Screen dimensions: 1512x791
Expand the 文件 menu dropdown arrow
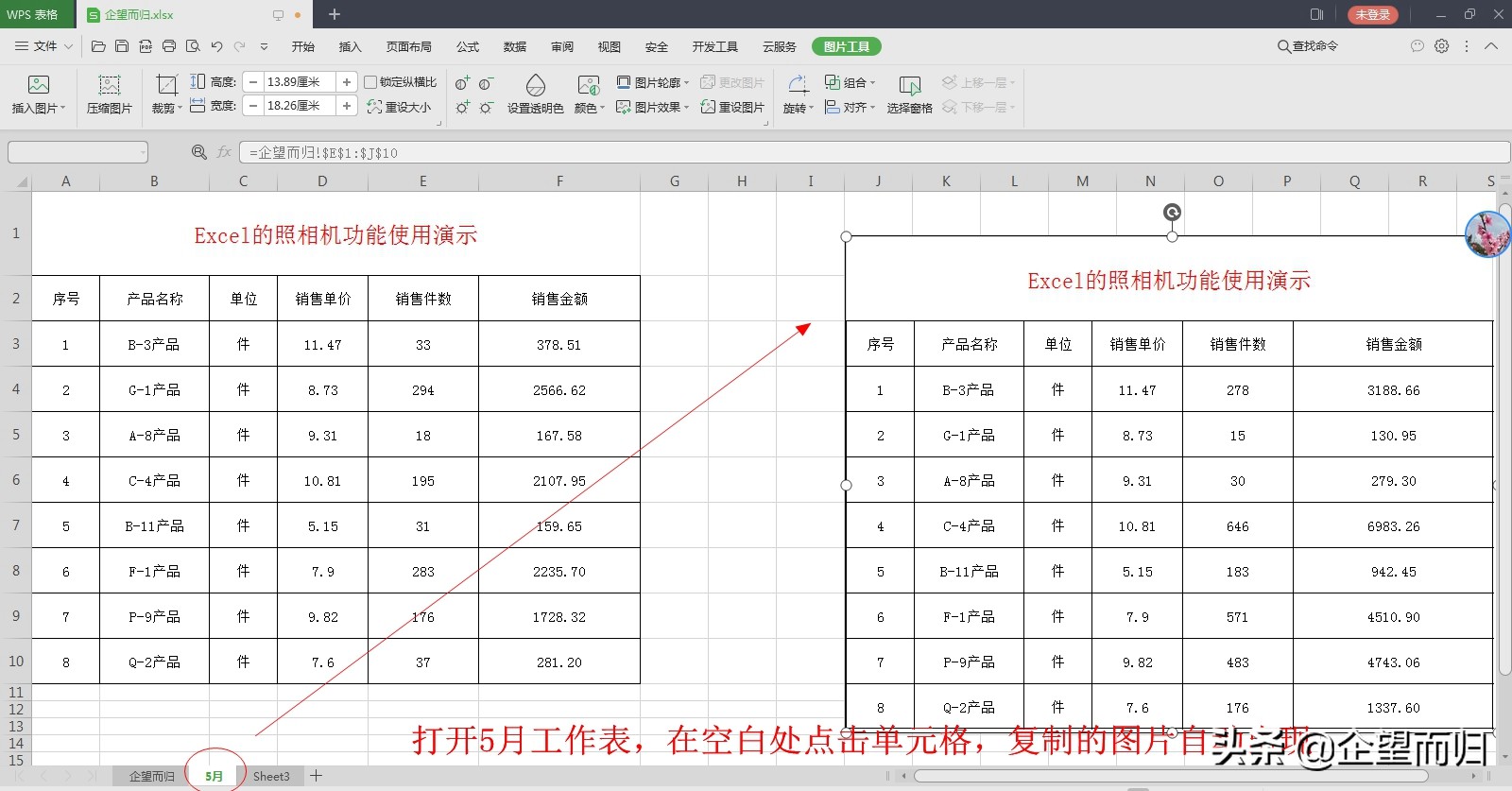click(x=68, y=46)
